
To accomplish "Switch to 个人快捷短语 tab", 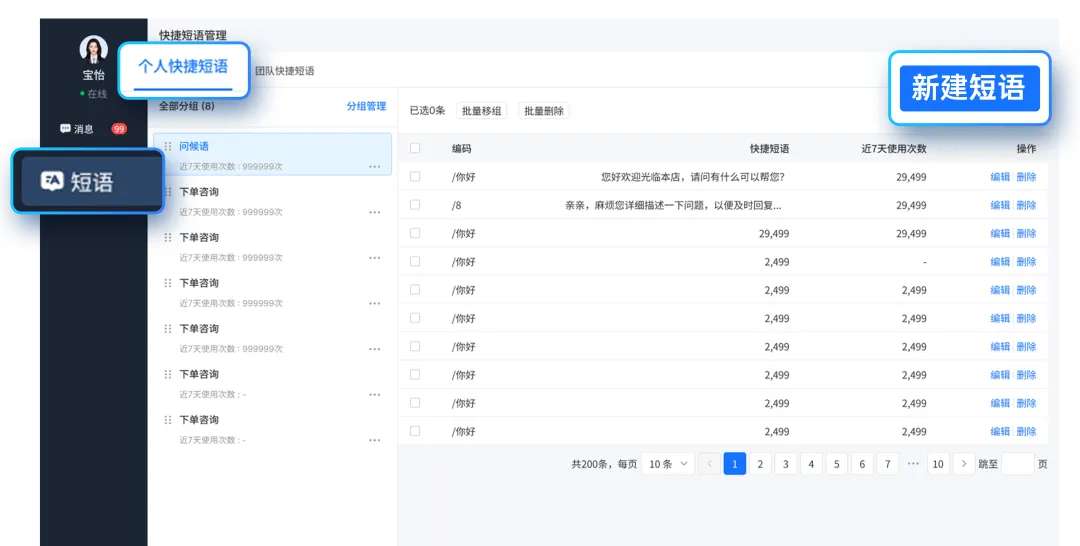I will (183, 67).
